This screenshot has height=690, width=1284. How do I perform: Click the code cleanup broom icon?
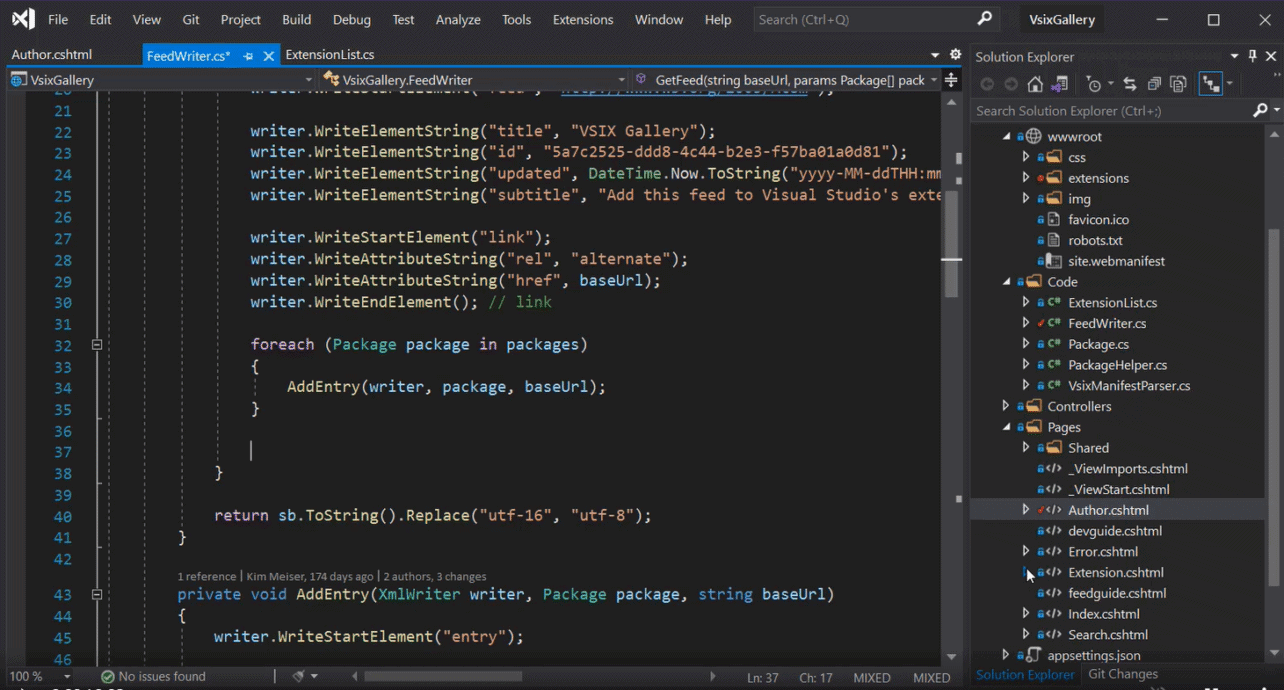pyautogui.click(x=298, y=677)
